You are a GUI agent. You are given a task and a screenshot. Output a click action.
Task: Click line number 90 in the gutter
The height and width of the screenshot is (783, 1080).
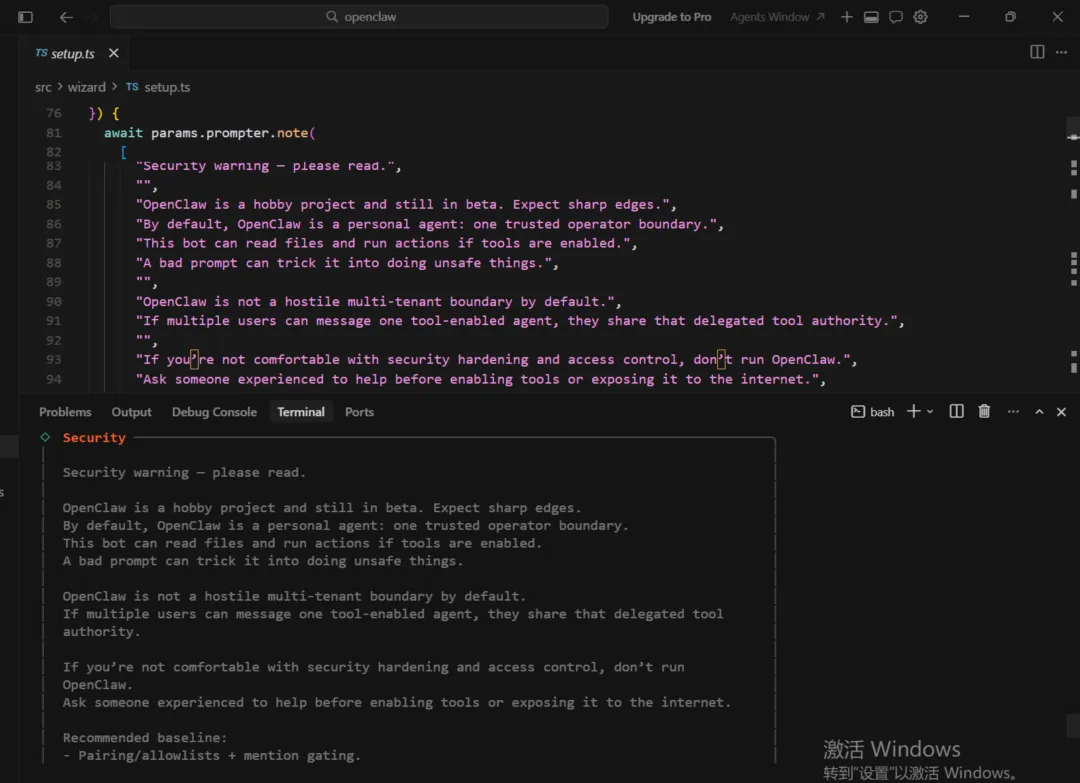click(54, 302)
